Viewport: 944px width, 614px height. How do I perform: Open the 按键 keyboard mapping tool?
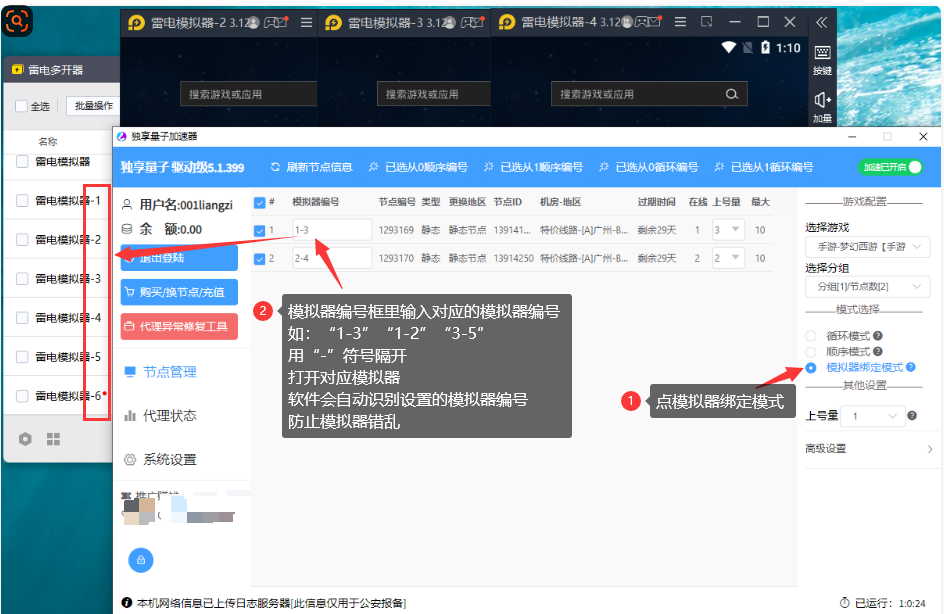(822, 60)
